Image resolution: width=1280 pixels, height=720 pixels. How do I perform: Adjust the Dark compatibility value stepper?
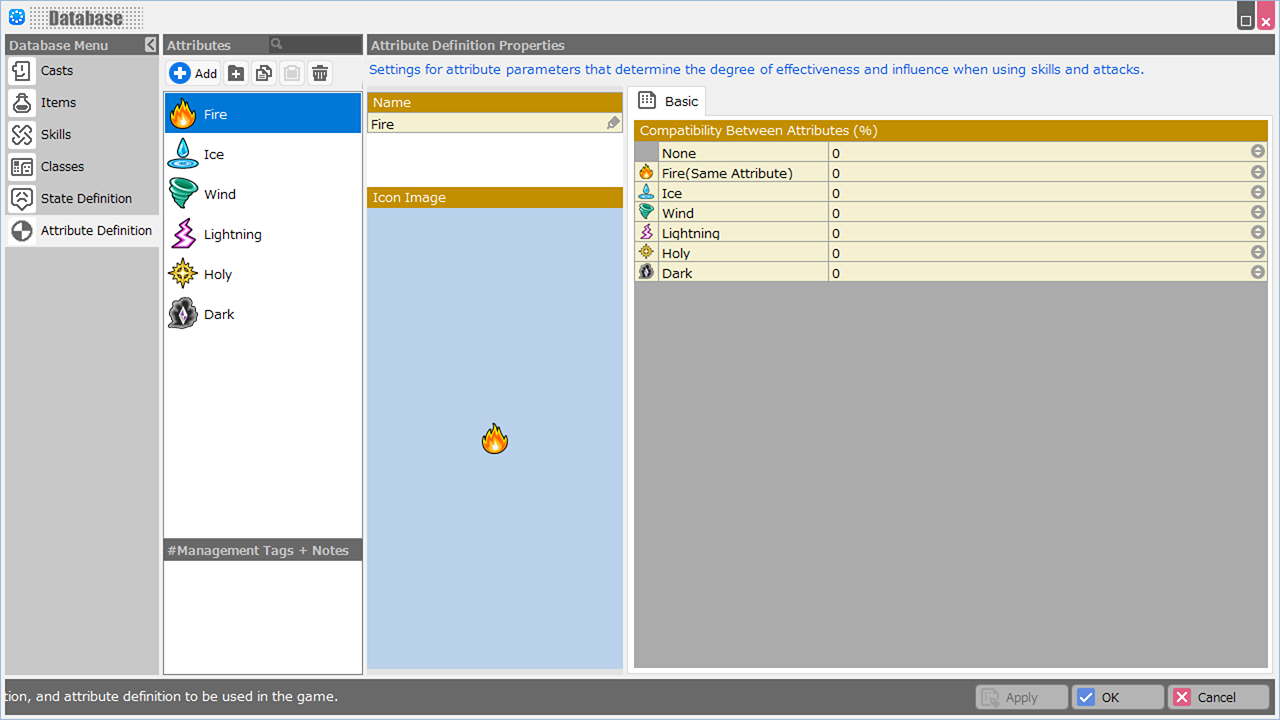1257,272
